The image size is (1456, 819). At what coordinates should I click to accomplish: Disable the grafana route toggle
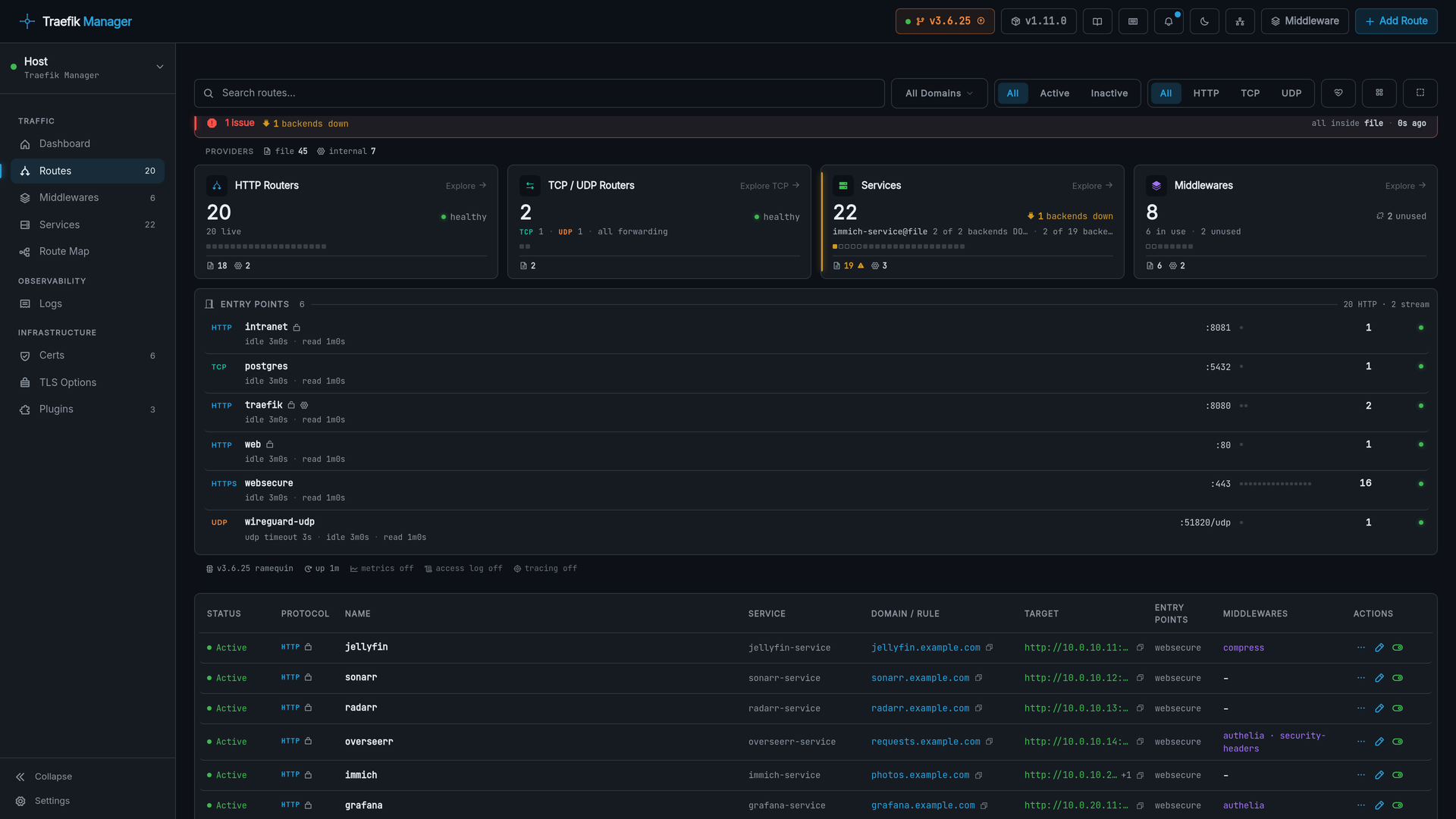point(1398,805)
